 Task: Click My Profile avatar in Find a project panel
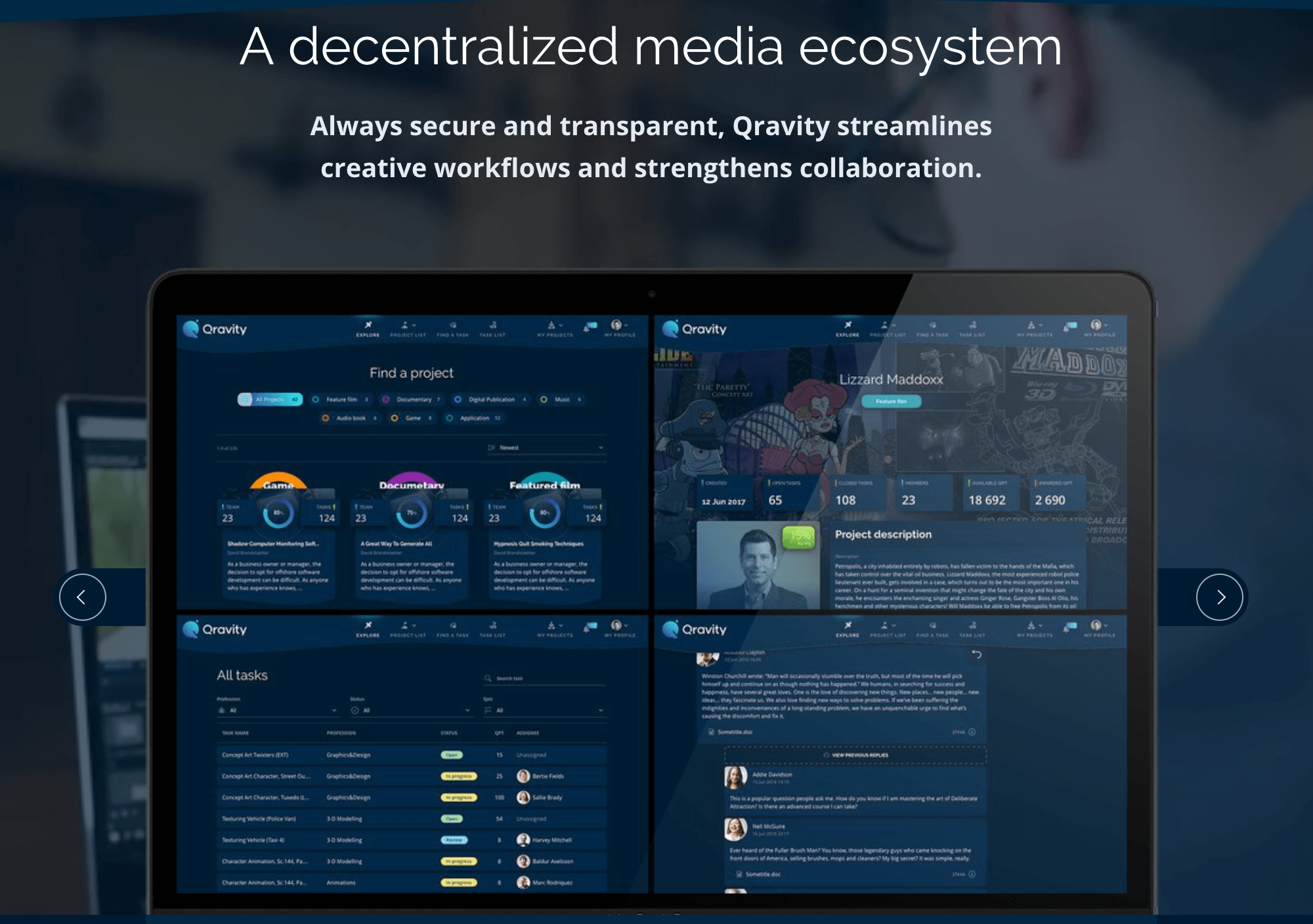(x=616, y=325)
